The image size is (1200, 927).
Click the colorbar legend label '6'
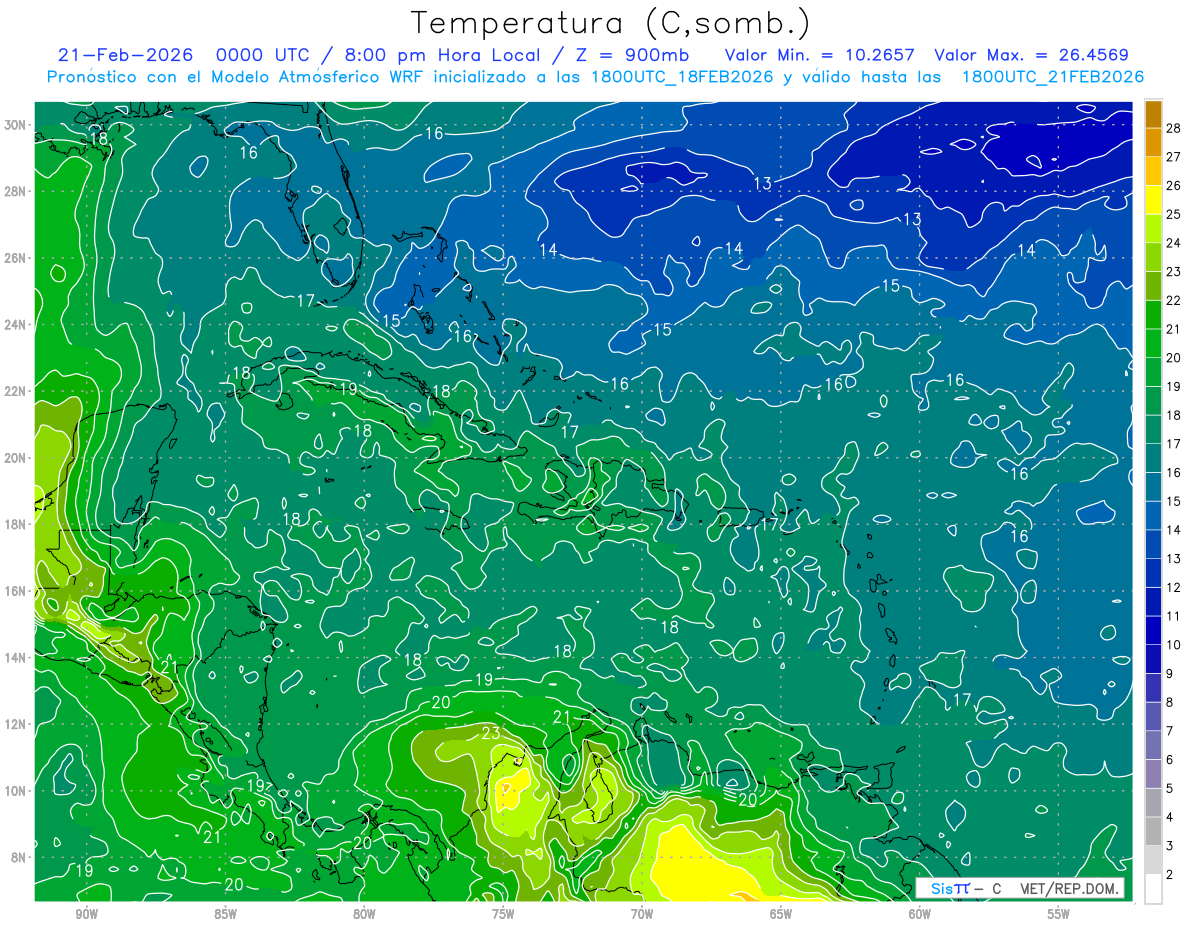pyautogui.click(x=1170, y=760)
